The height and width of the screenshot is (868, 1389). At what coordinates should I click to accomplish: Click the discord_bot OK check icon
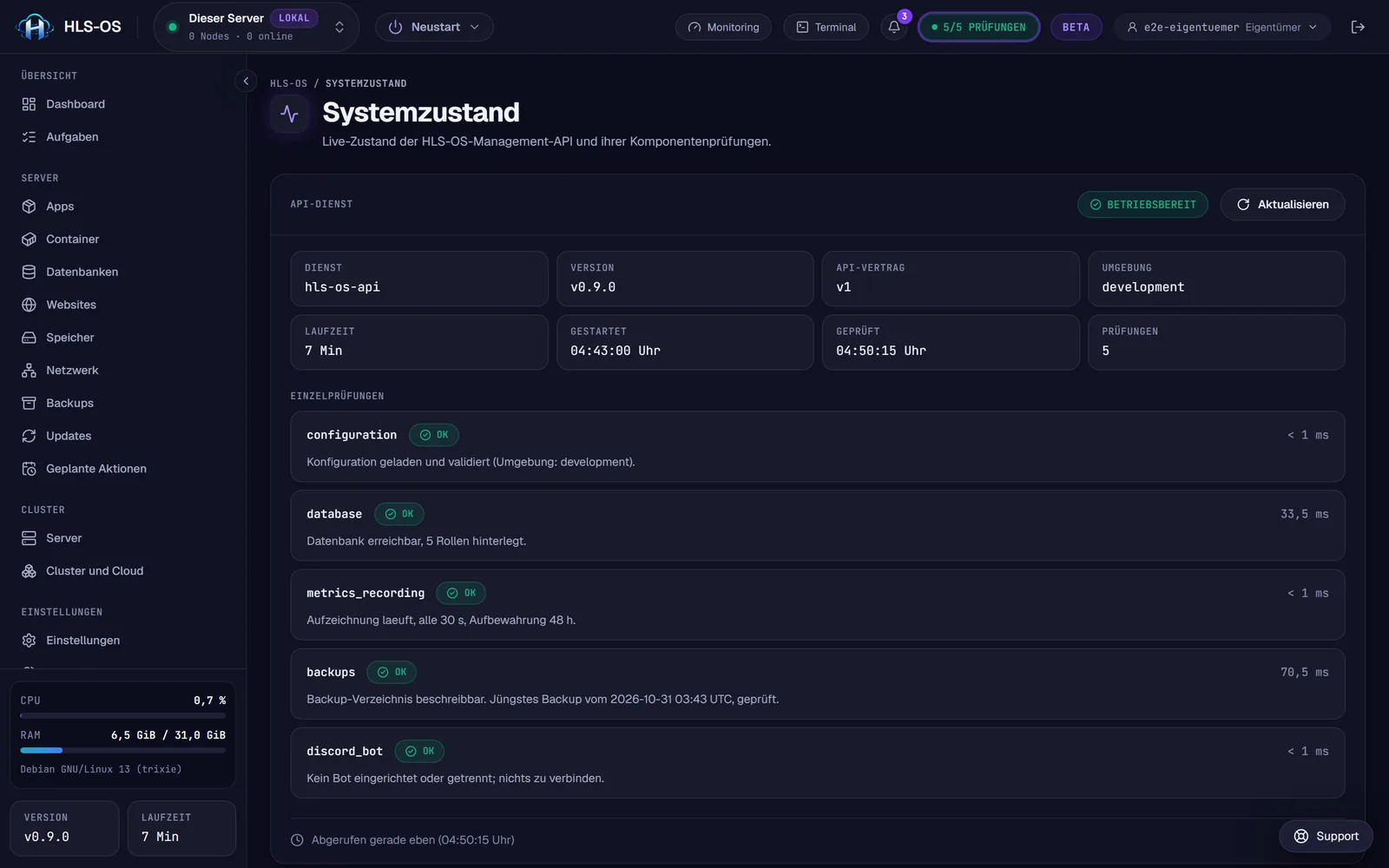point(411,751)
